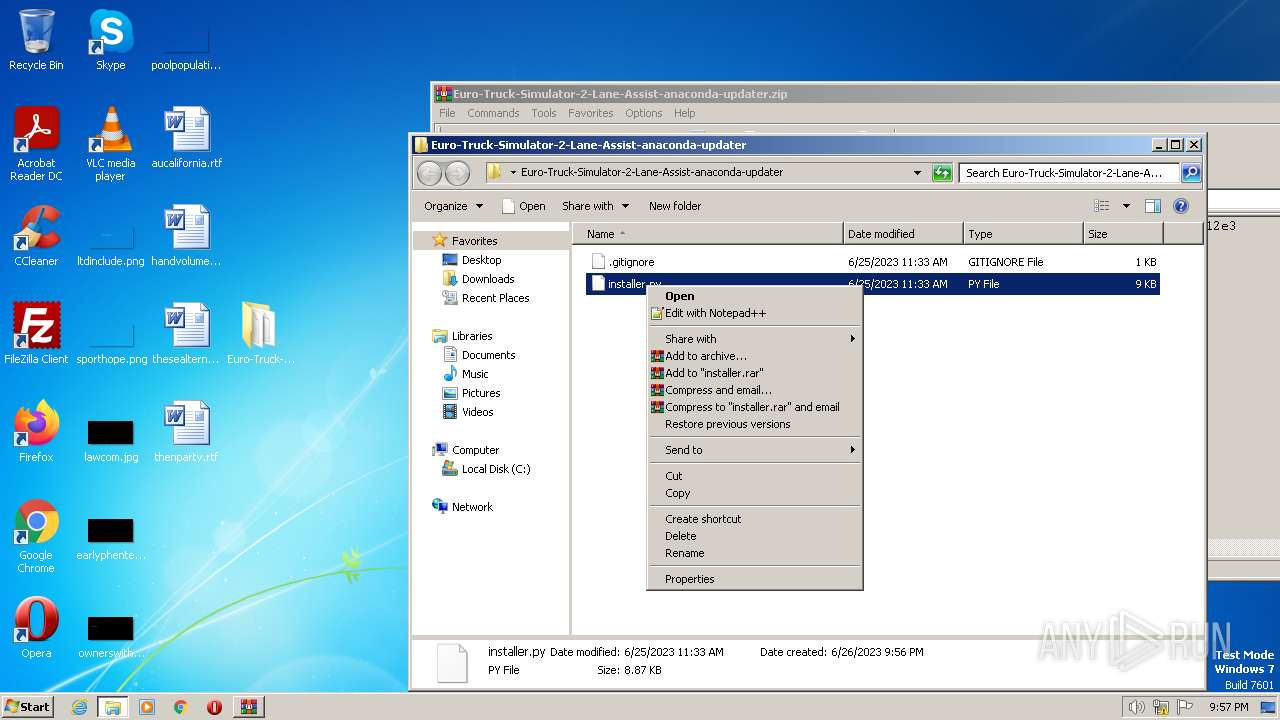Expand the Send to context submenu
Screen dimensions: 1280x720
tap(755, 450)
